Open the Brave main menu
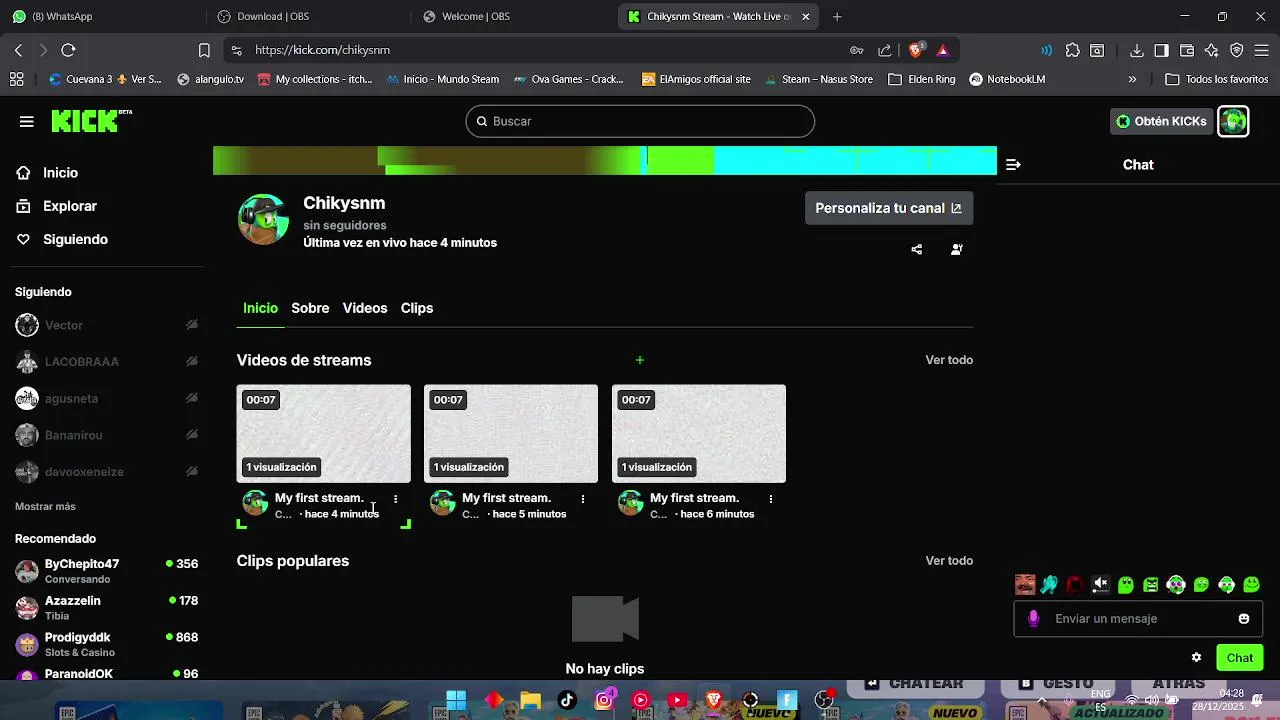Image resolution: width=1280 pixels, height=720 pixels. [1262, 50]
